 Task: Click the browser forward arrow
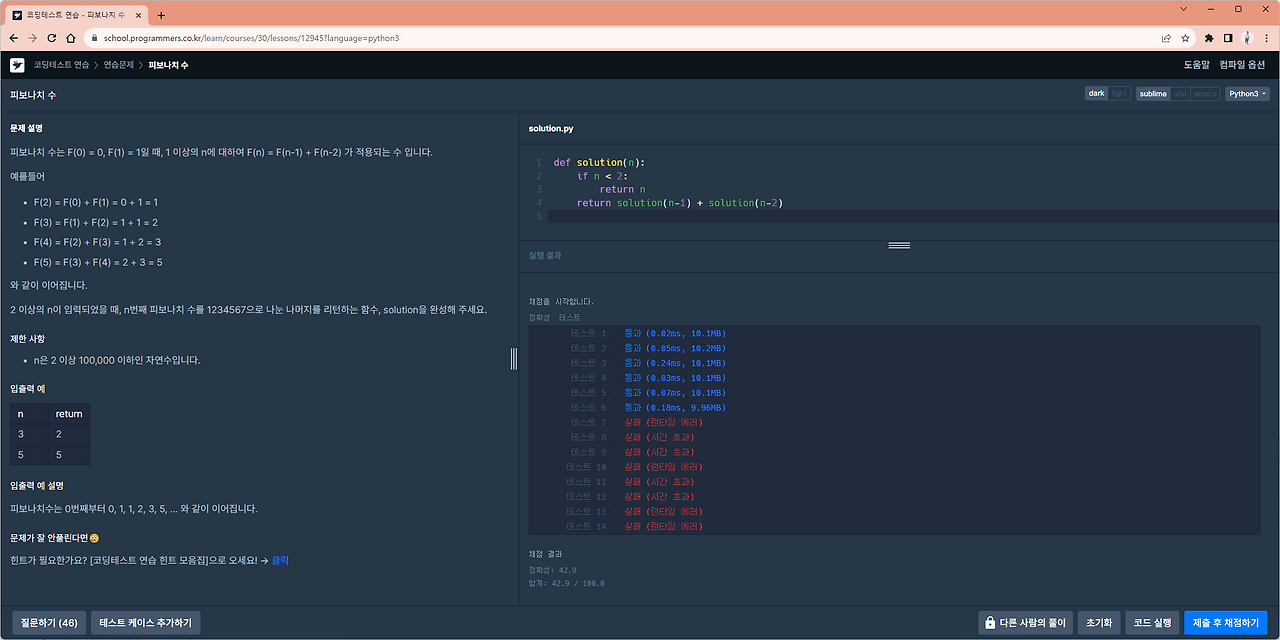click(x=33, y=38)
